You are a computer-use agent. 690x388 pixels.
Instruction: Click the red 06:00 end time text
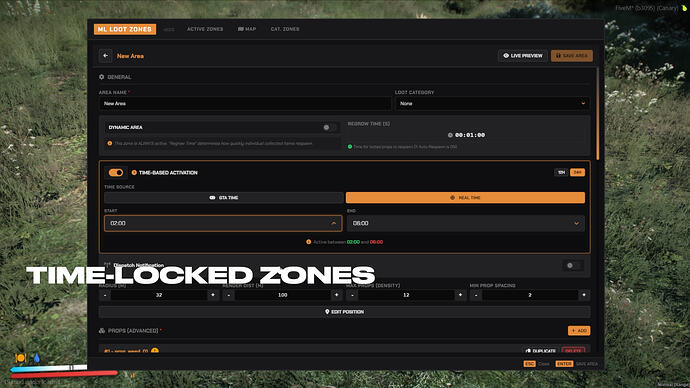376,242
